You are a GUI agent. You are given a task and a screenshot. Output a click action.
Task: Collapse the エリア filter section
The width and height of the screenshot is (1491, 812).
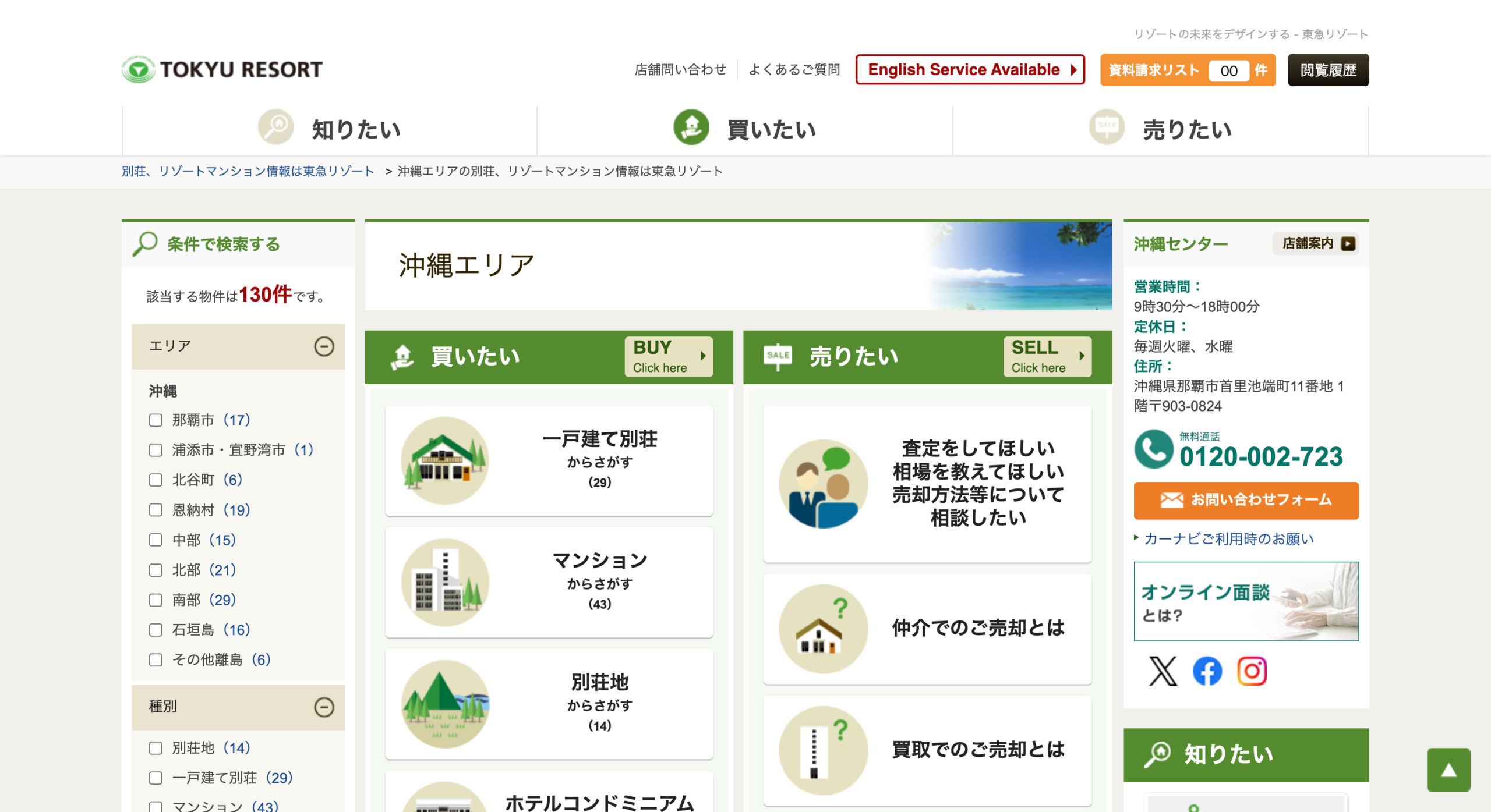(x=324, y=346)
